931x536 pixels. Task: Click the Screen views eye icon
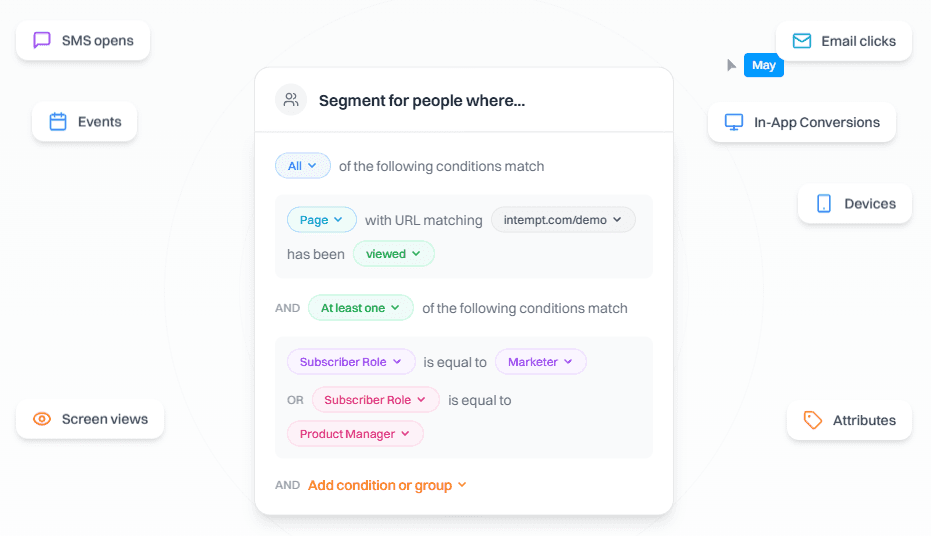42,419
